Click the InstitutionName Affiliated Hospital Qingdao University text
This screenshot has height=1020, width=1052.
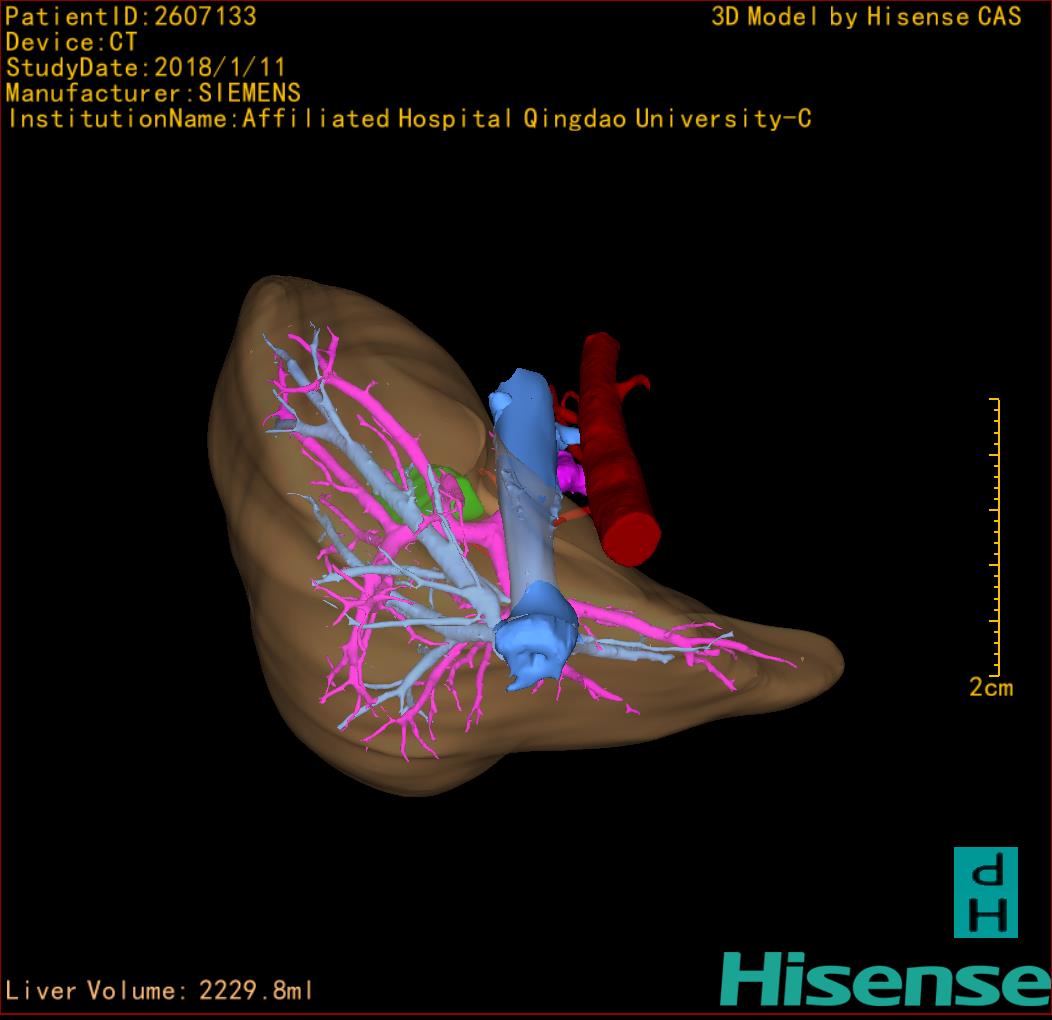pos(409,119)
